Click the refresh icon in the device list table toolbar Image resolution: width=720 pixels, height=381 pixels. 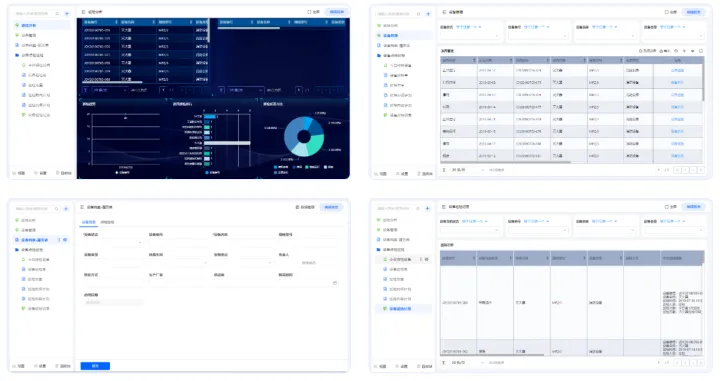676,51
